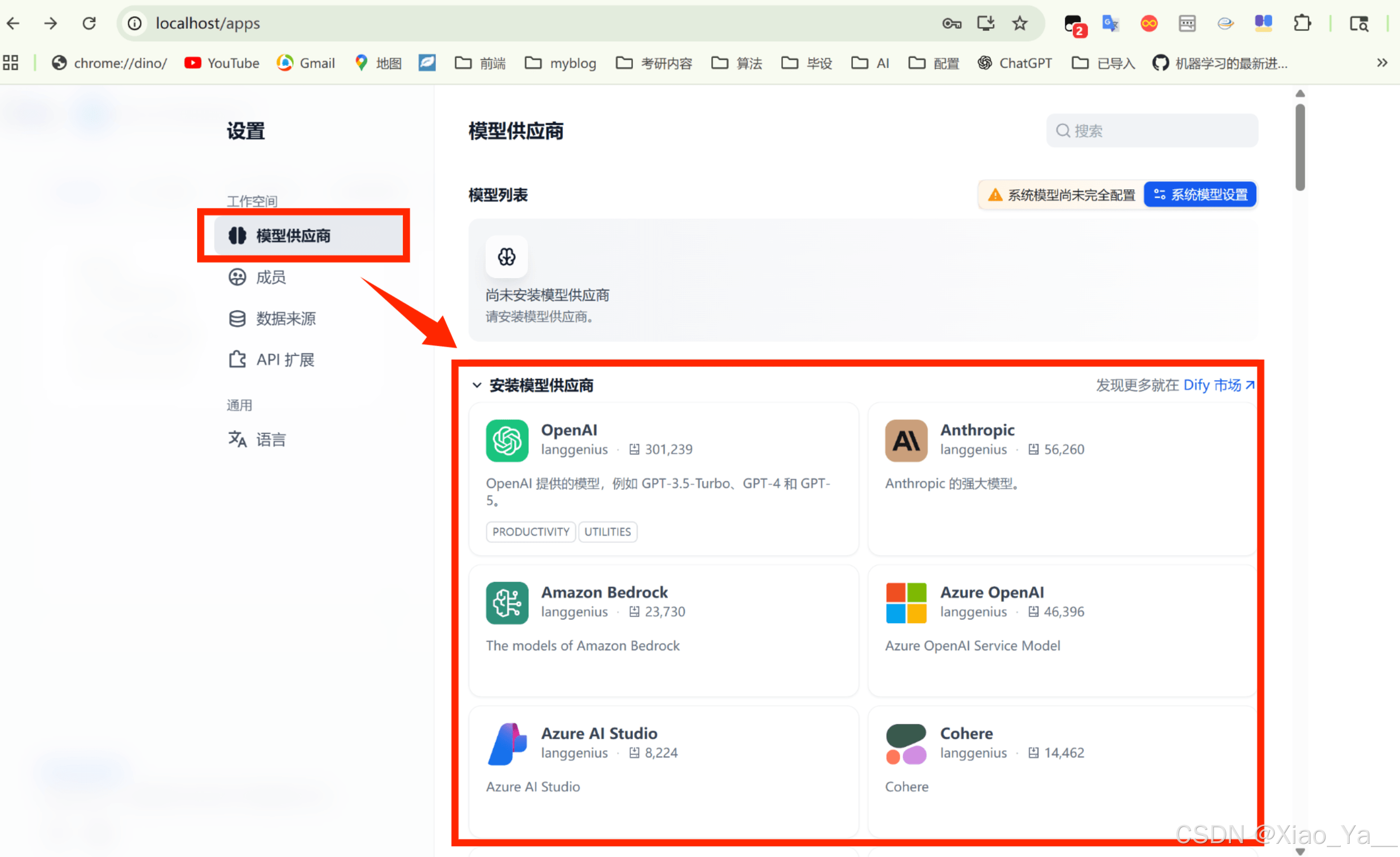Viewport: 1400px width, 857px height.
Task: Click the Azure AI Studio logo icon
Action: tap(507, 744)
